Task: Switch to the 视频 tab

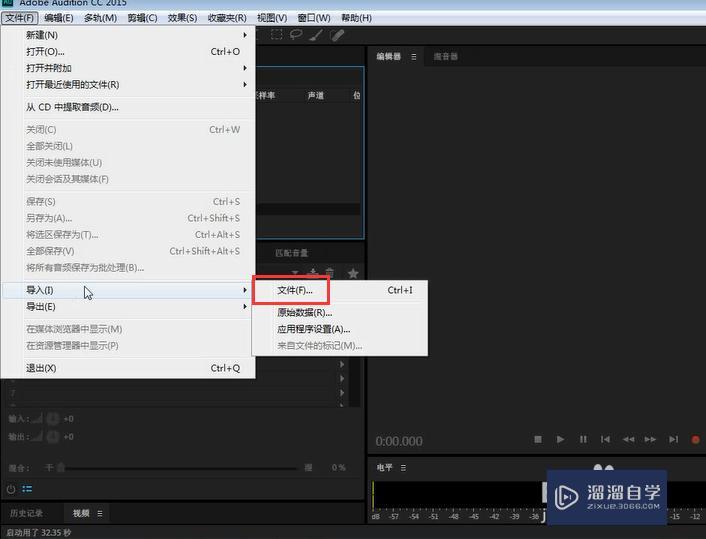Action: (81, 513)
